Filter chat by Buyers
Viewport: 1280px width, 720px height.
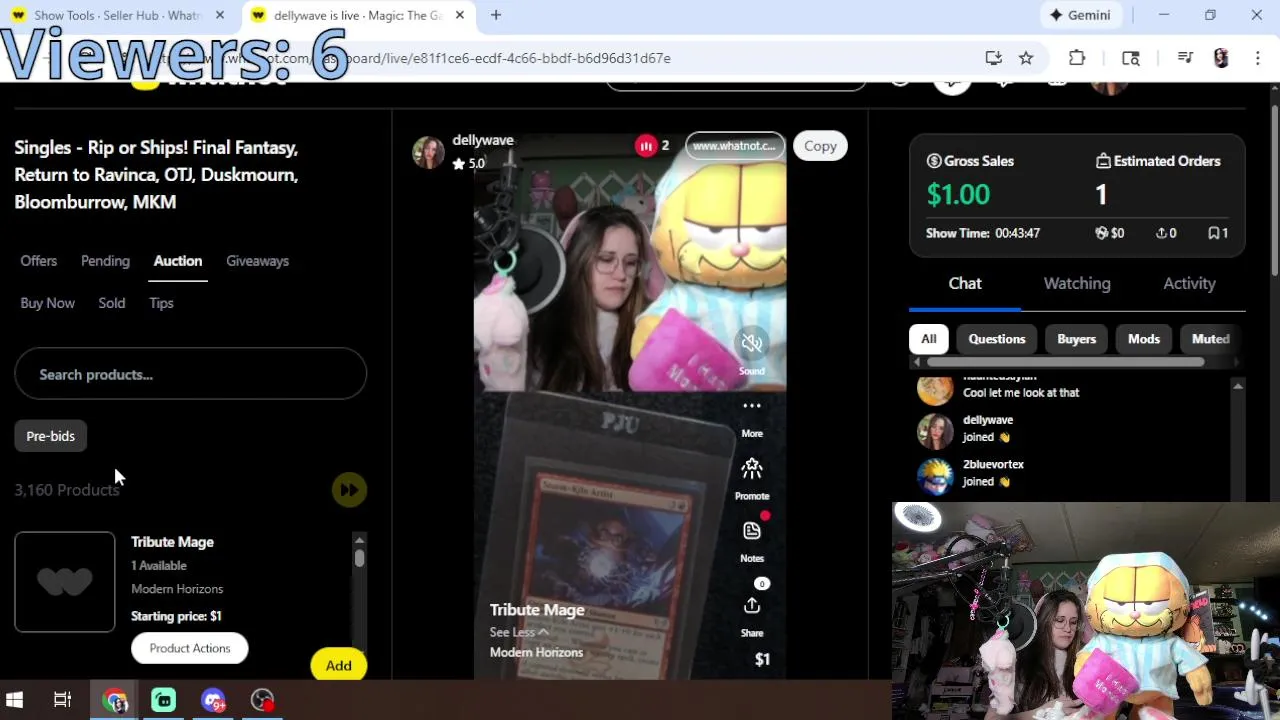(1077, 339)
